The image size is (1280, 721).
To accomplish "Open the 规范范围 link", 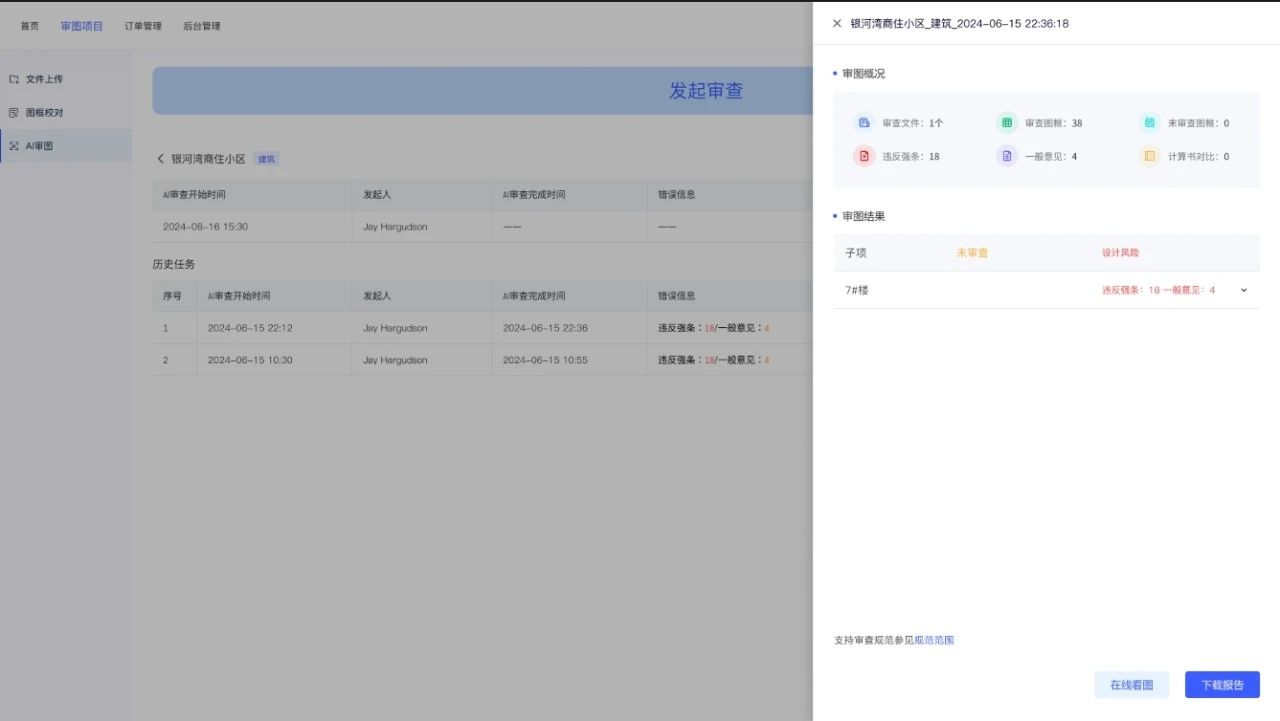I will [934, 640].
